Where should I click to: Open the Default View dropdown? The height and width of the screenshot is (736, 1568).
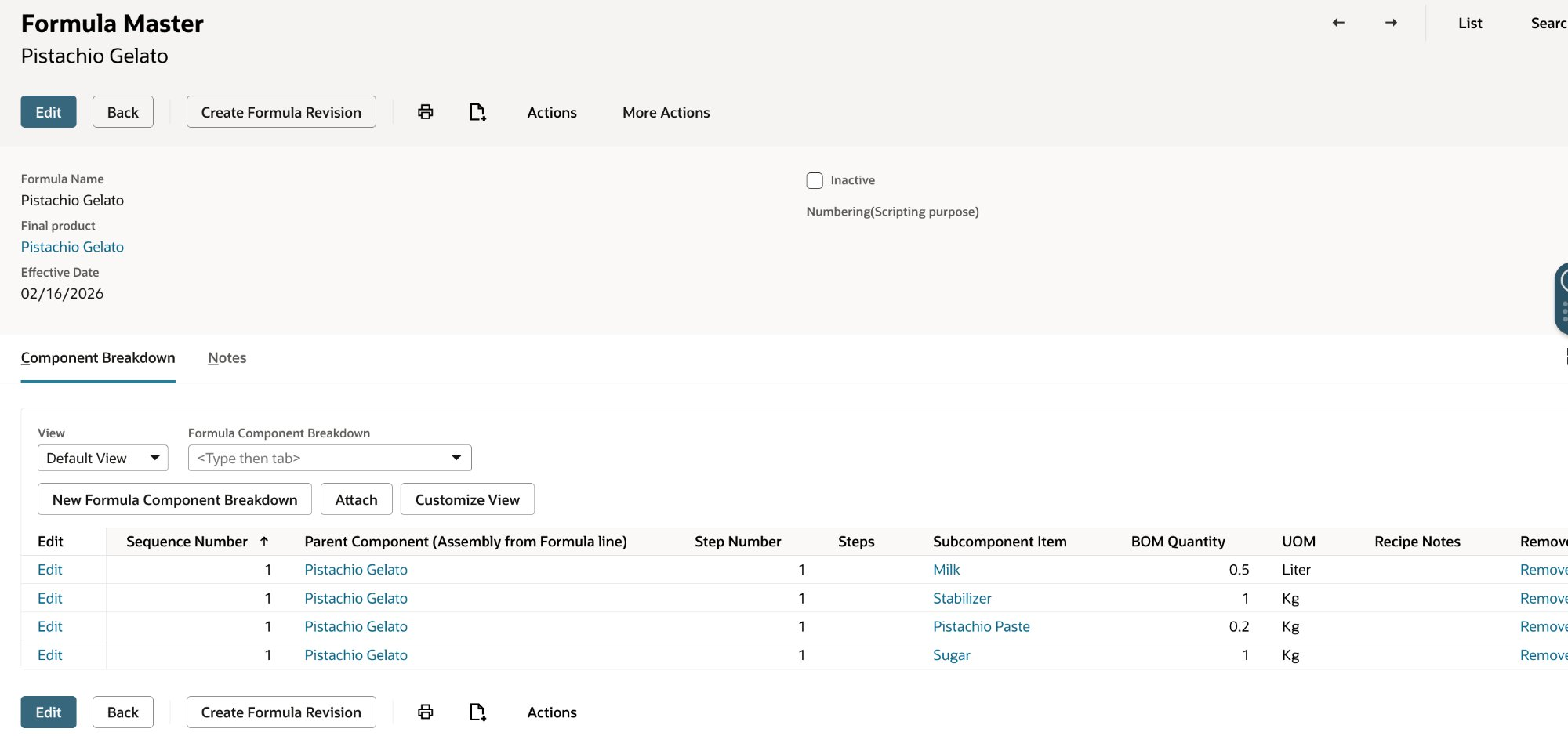click(103, 458)
